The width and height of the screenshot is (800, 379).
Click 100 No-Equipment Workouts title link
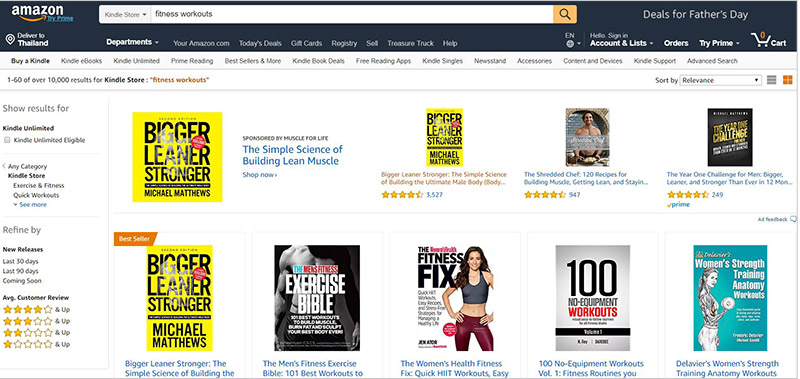click(x=591, y=368)
